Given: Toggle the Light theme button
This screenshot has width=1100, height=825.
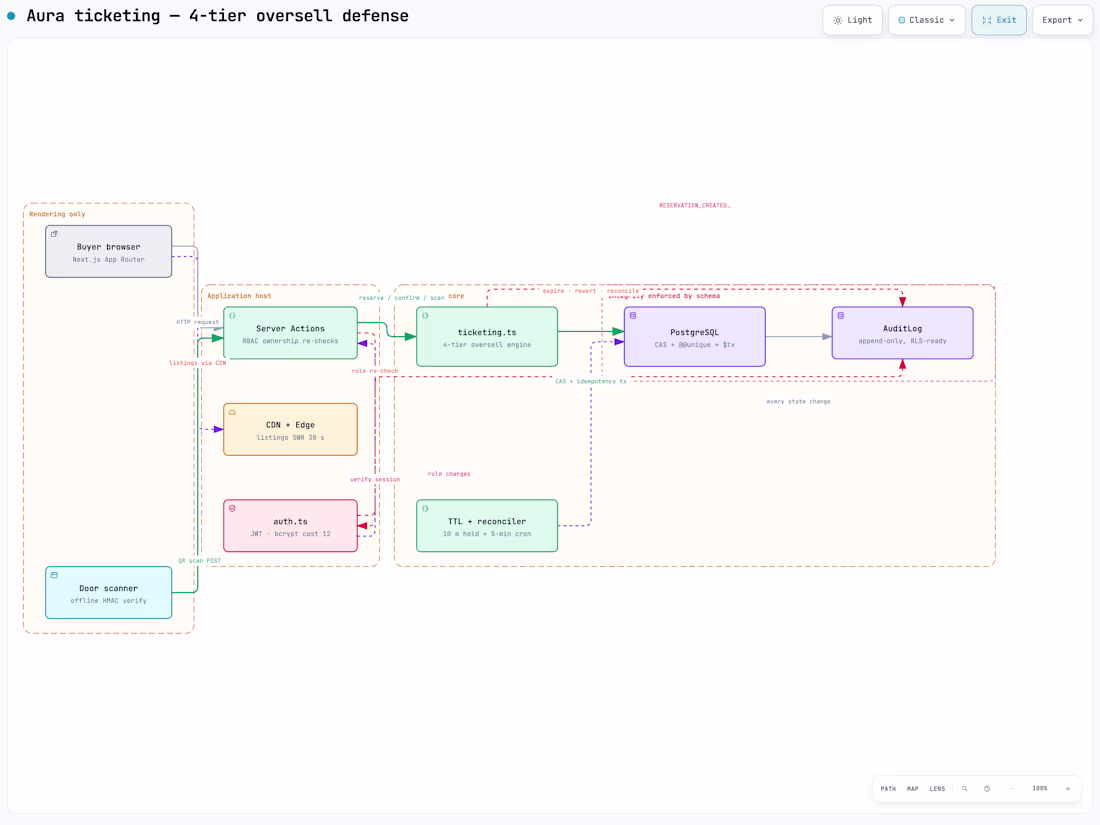Looking at the screenshot, I should [852, 20].
